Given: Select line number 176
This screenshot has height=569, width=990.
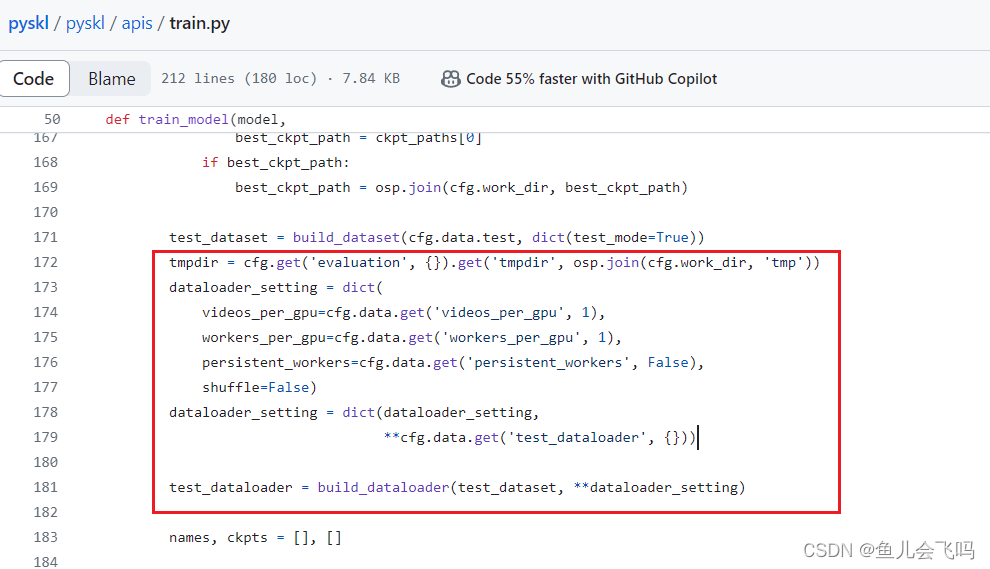Looking at the screenshot, I should 45,362.
